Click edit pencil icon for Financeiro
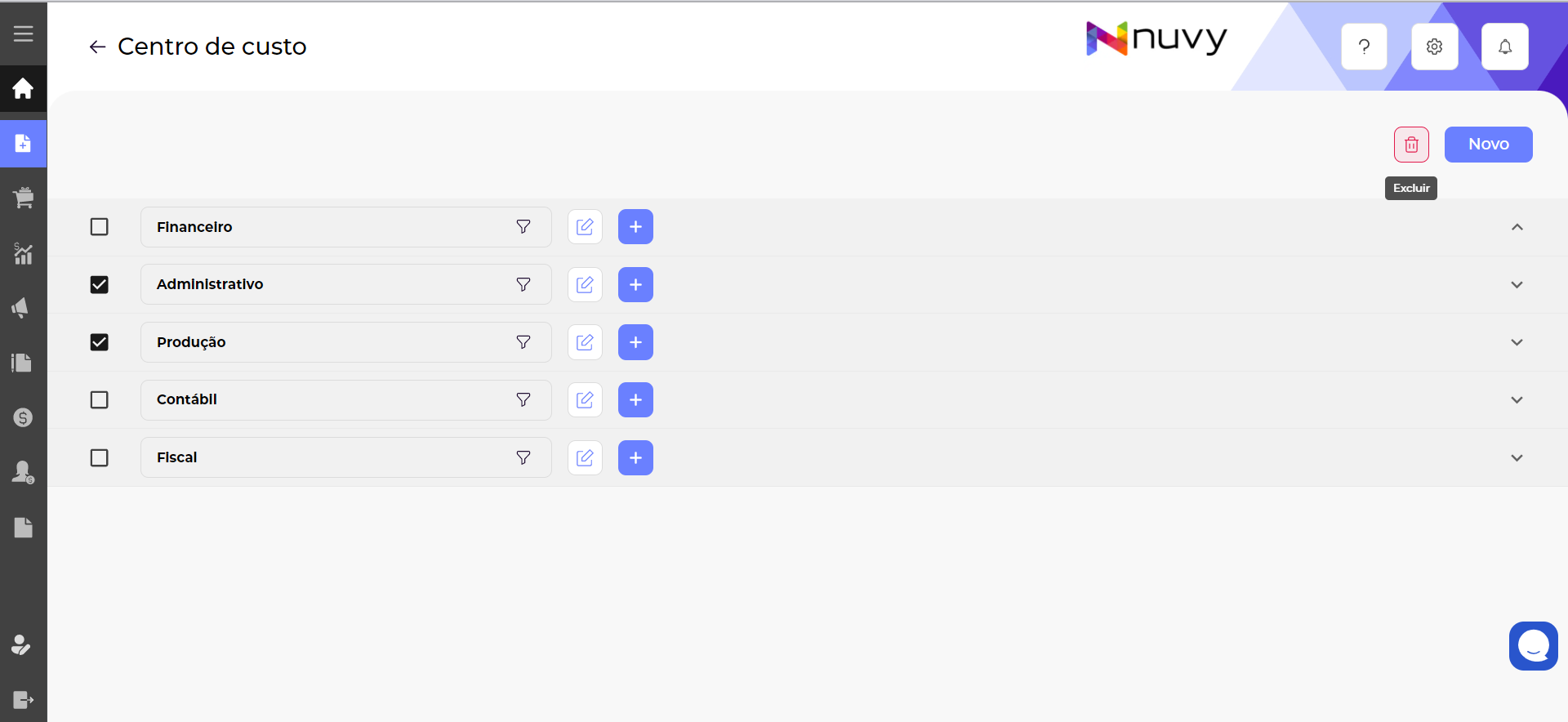 [x=585, y=227]
